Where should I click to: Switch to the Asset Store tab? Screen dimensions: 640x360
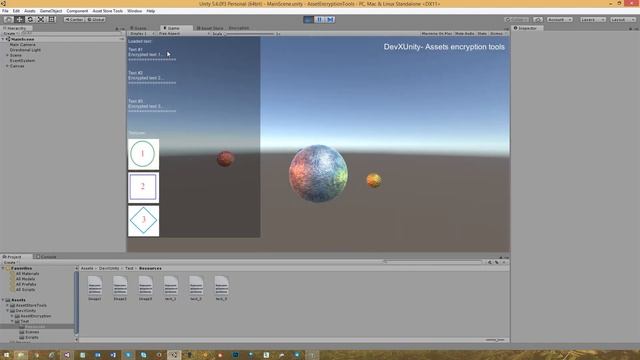[x=209, y=28]
